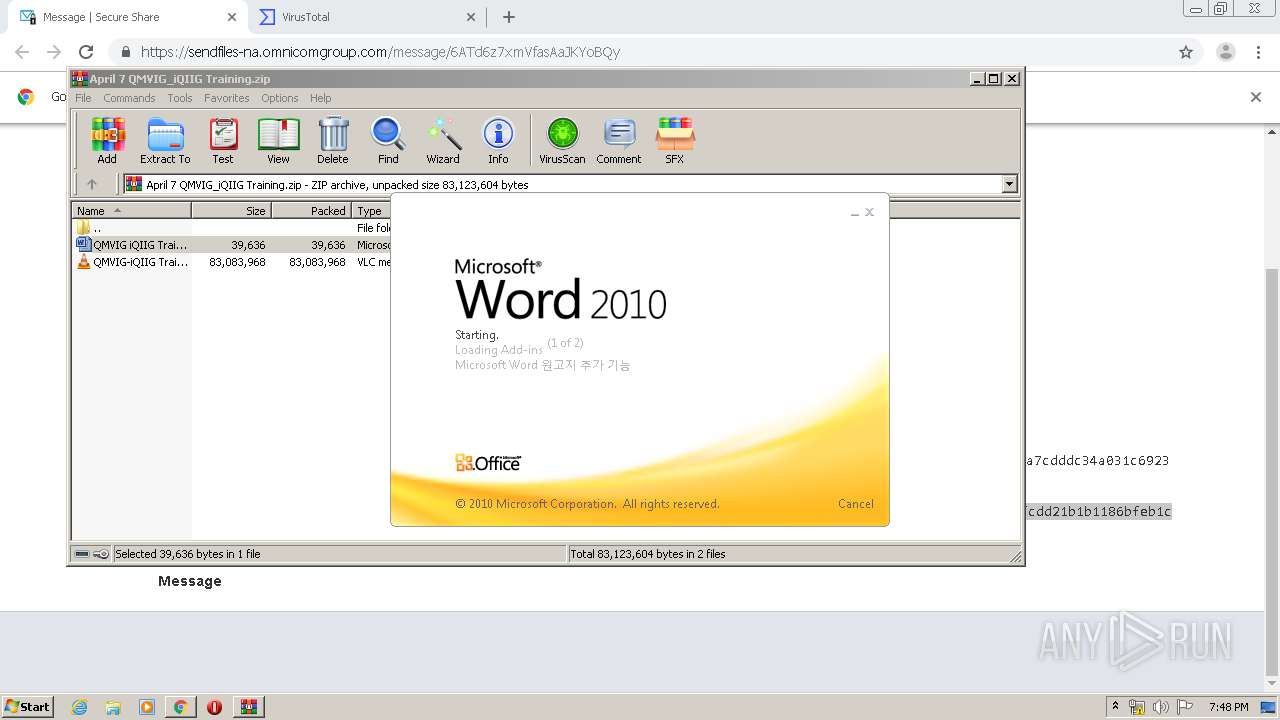The image size is (1280, 720).
Task: Open the Opera taskbar icon
Action: pyautogui.click(x=214, y=707)
